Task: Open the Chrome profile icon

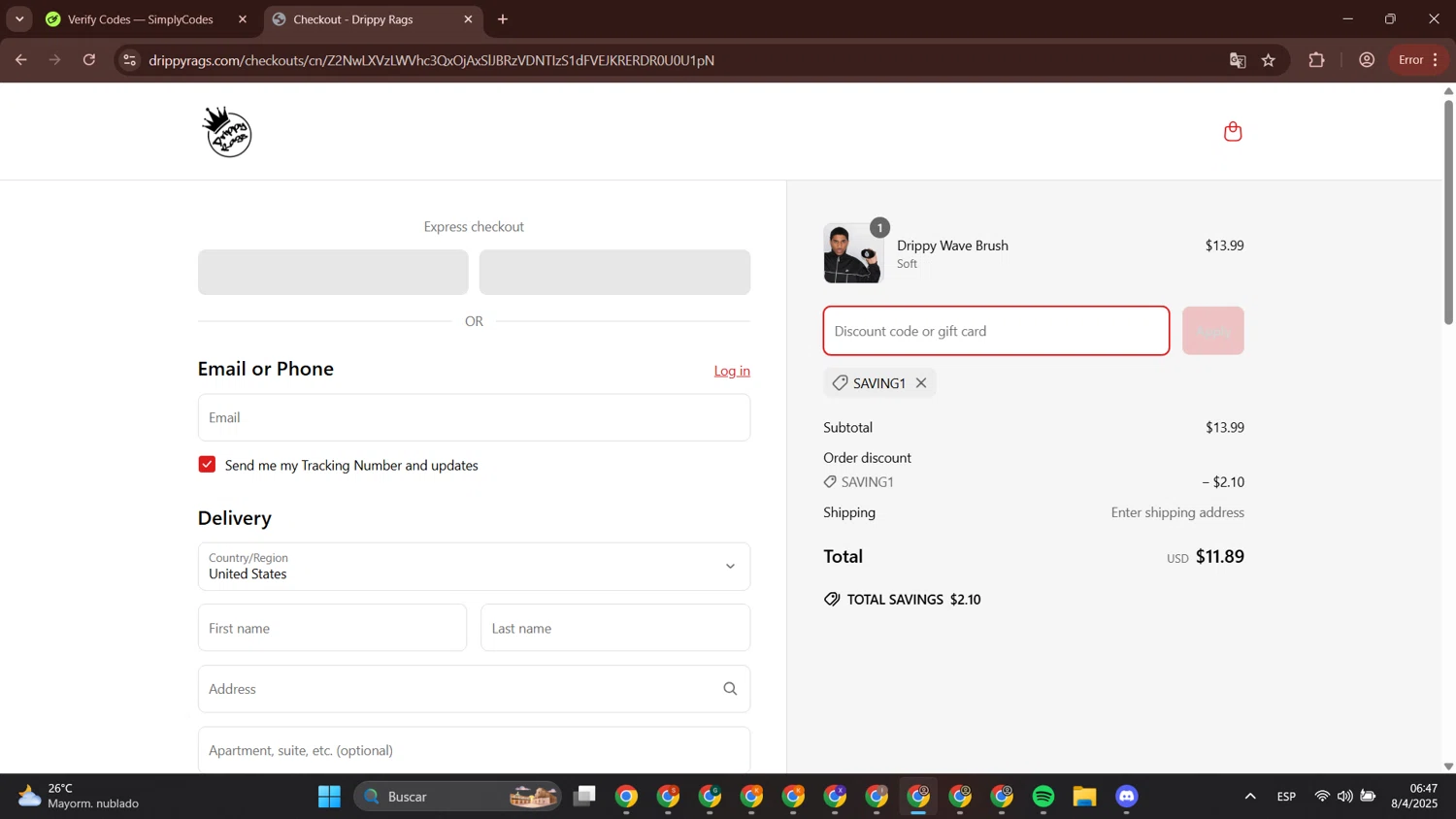Action: click(x=1367, y=60)
